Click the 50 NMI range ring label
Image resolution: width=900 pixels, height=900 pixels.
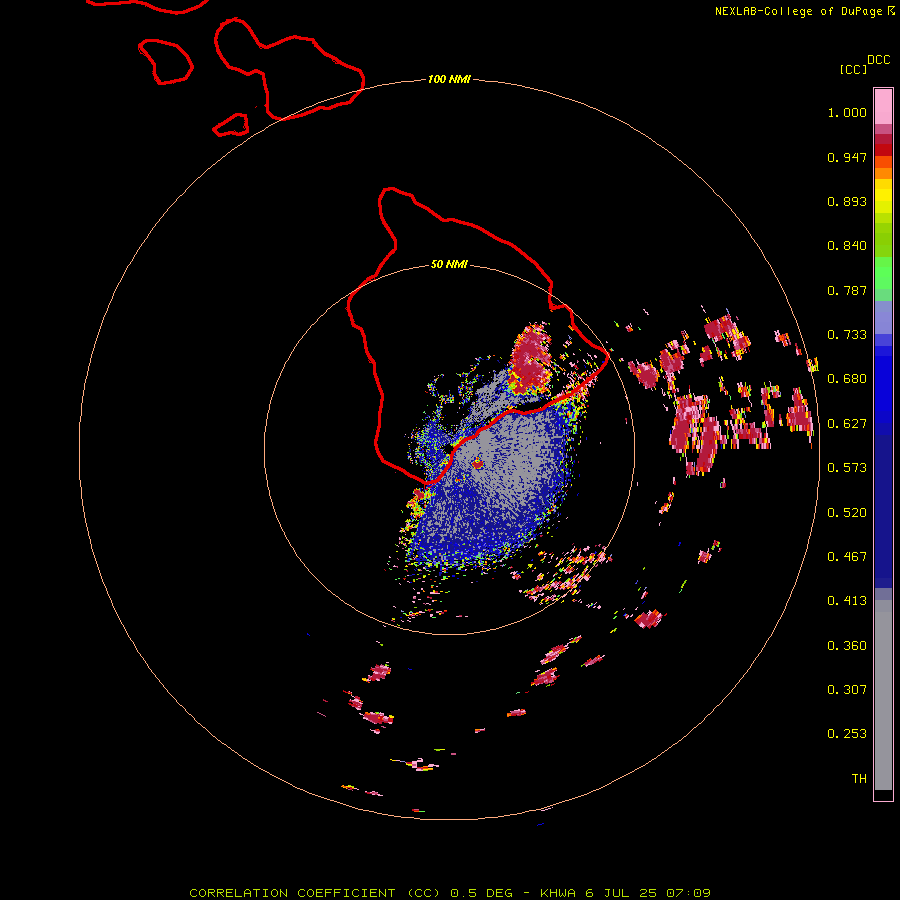click(449, 265)
